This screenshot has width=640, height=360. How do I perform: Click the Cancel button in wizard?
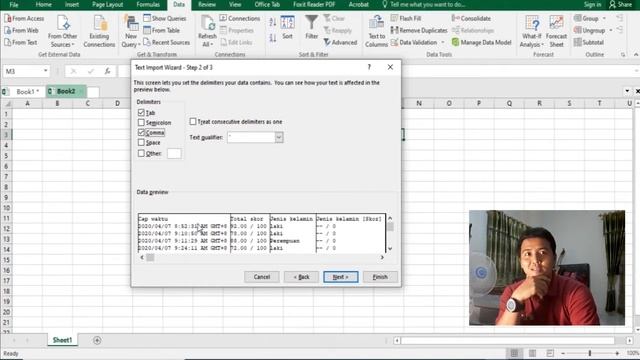pyautogui.click(x=262, y=277)
